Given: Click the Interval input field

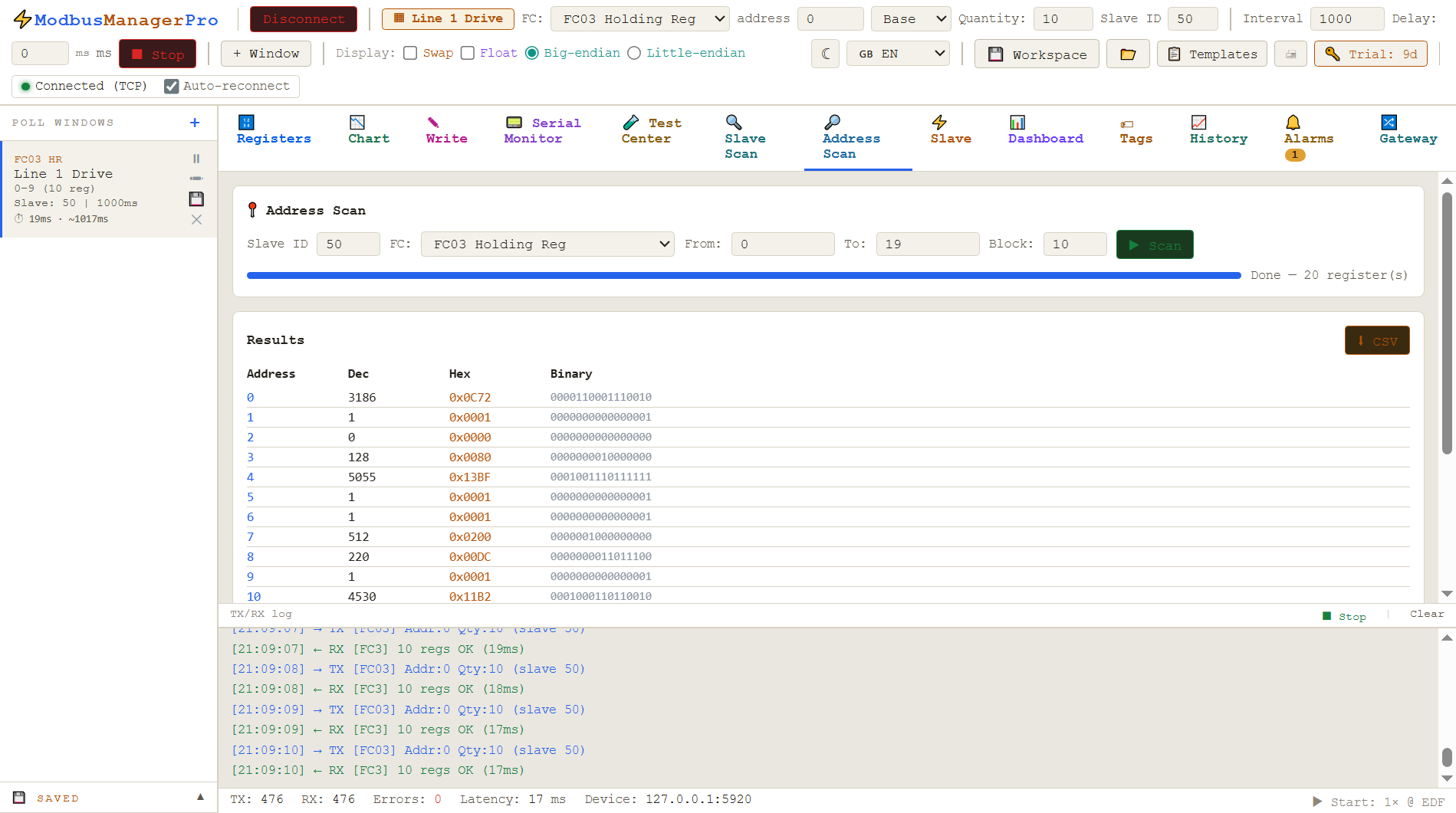Looking at the screenshot, I should coord(1347,19).
